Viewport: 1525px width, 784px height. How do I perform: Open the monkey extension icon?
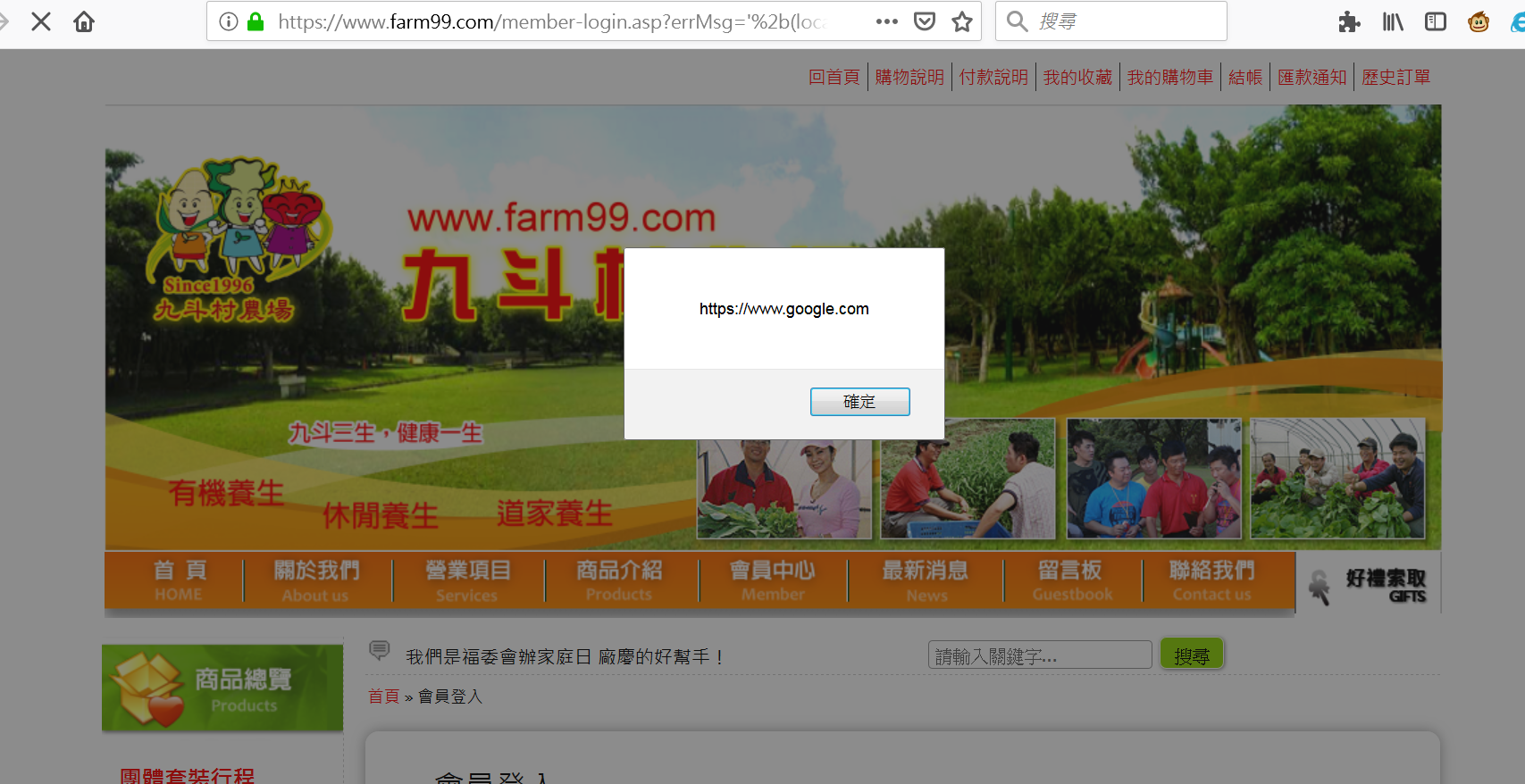coord(1479,21)
